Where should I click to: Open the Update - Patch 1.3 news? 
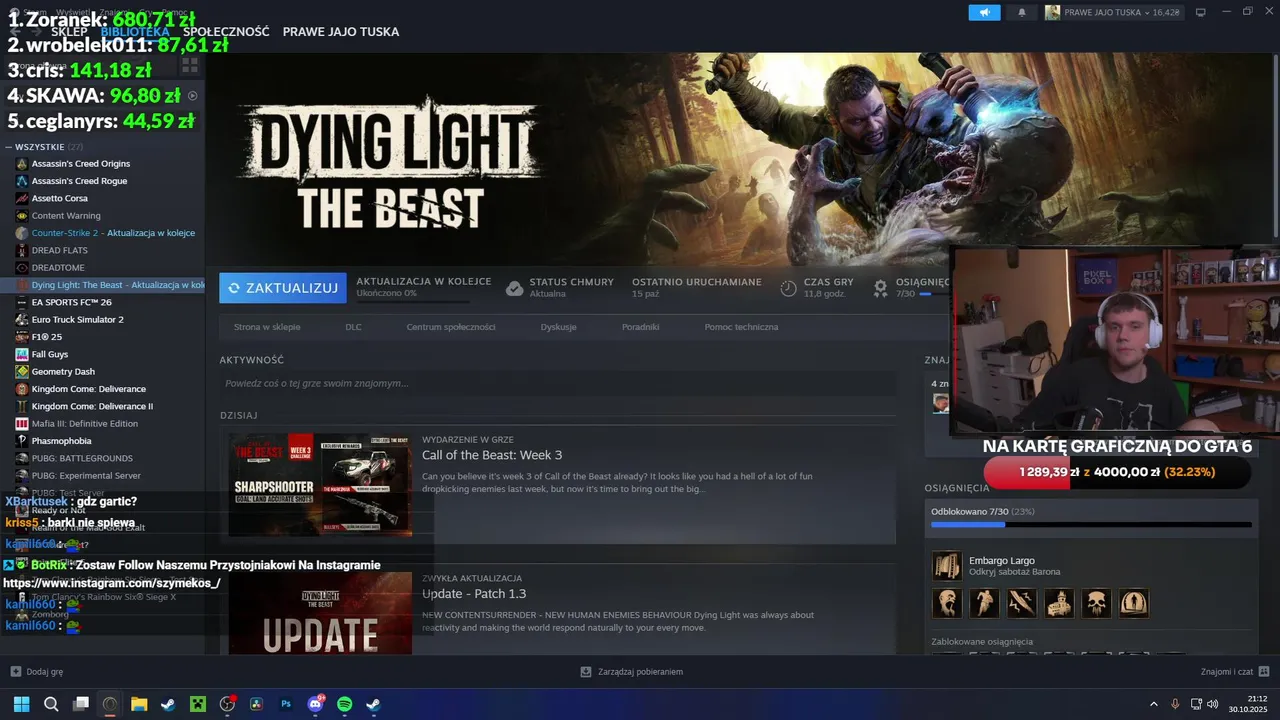[474, 594]
